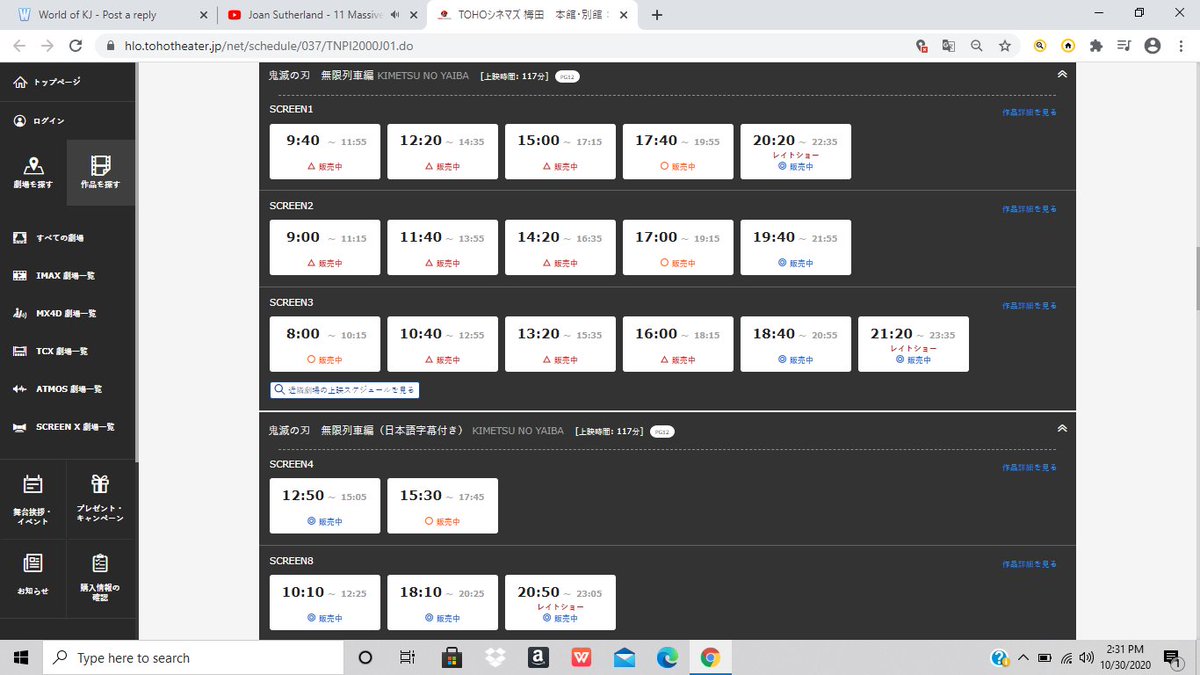The height and width of the screenshot is (675, 1200).
Task: Click nearby theater screening schedule button
Action: click(x=344, y=390)
